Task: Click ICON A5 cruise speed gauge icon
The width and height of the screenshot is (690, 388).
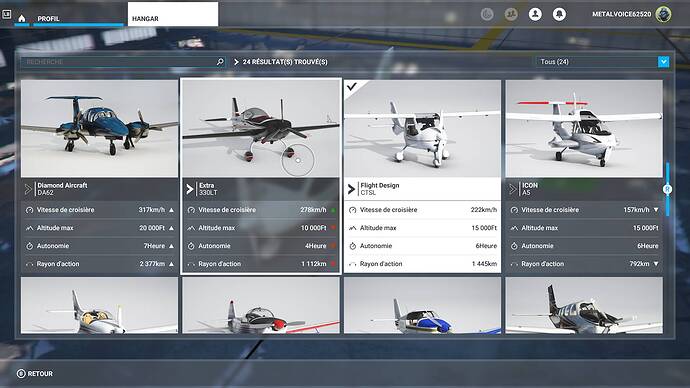Action: (x=514, y=210)
